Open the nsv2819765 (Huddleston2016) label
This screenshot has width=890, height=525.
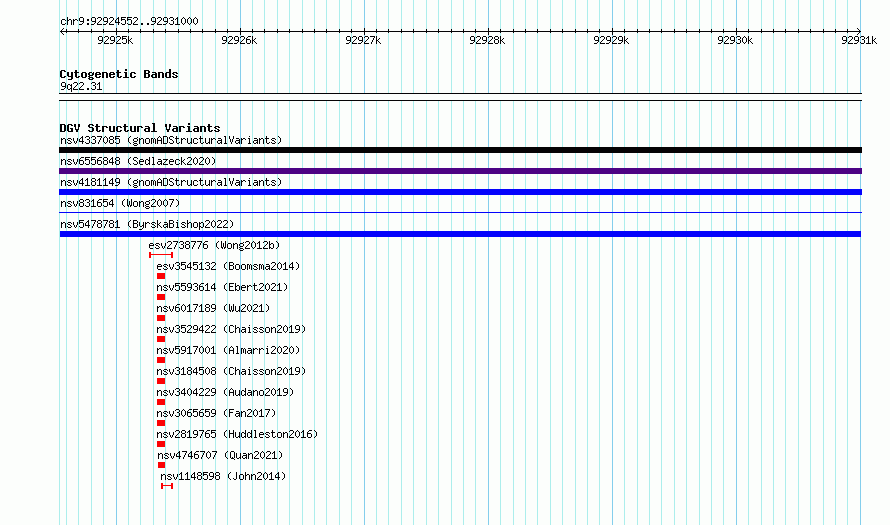click(237, 434)
